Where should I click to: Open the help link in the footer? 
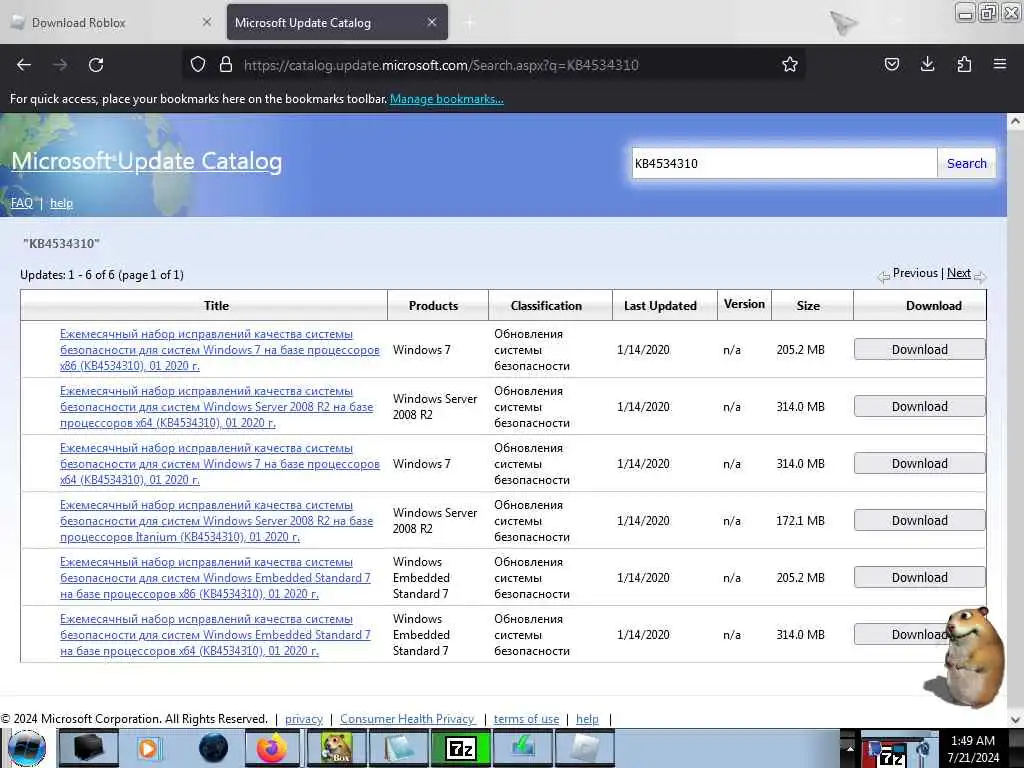pyautogui.click(x=587, y=718)
